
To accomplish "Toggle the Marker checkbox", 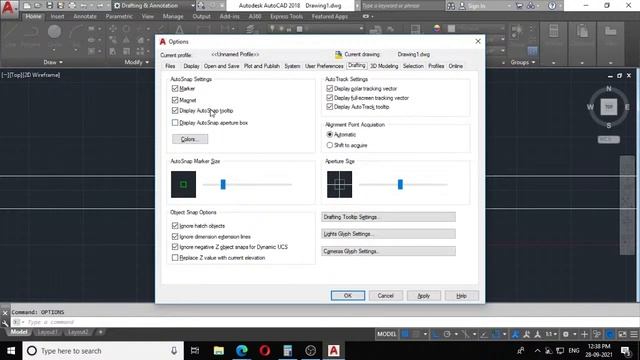I will coord(175,89).
